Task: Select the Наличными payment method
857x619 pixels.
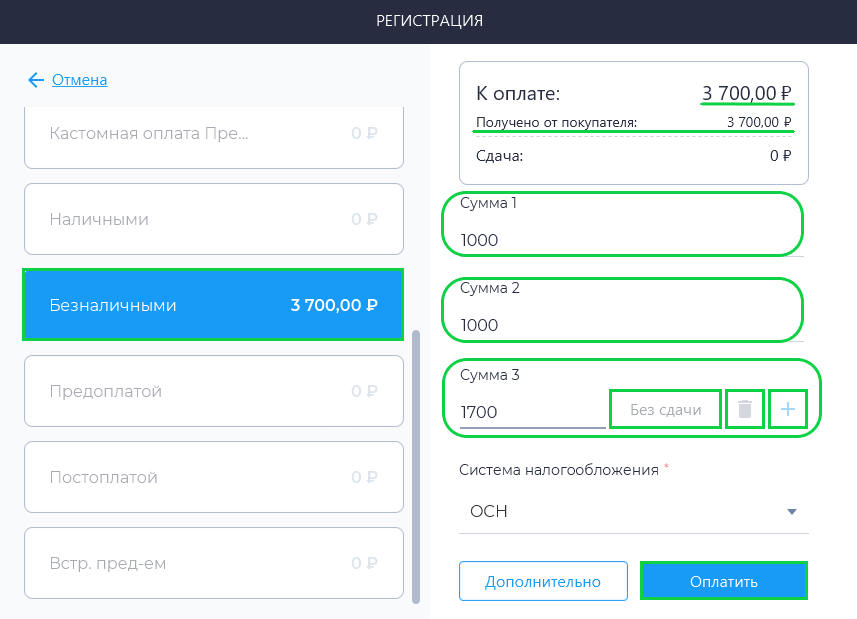Action: (x=214, y=219)
